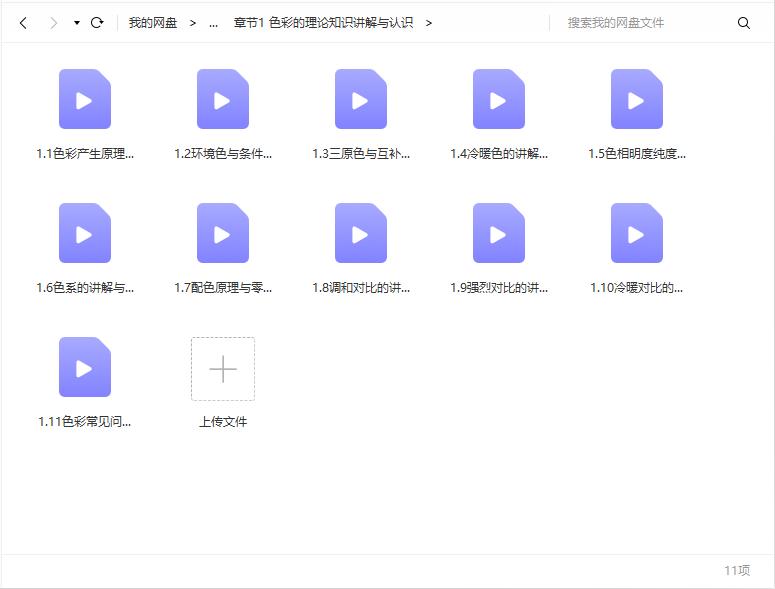
Task: Select the 1.5色相明度纯度 video file icon
Action: pos(637,99)
